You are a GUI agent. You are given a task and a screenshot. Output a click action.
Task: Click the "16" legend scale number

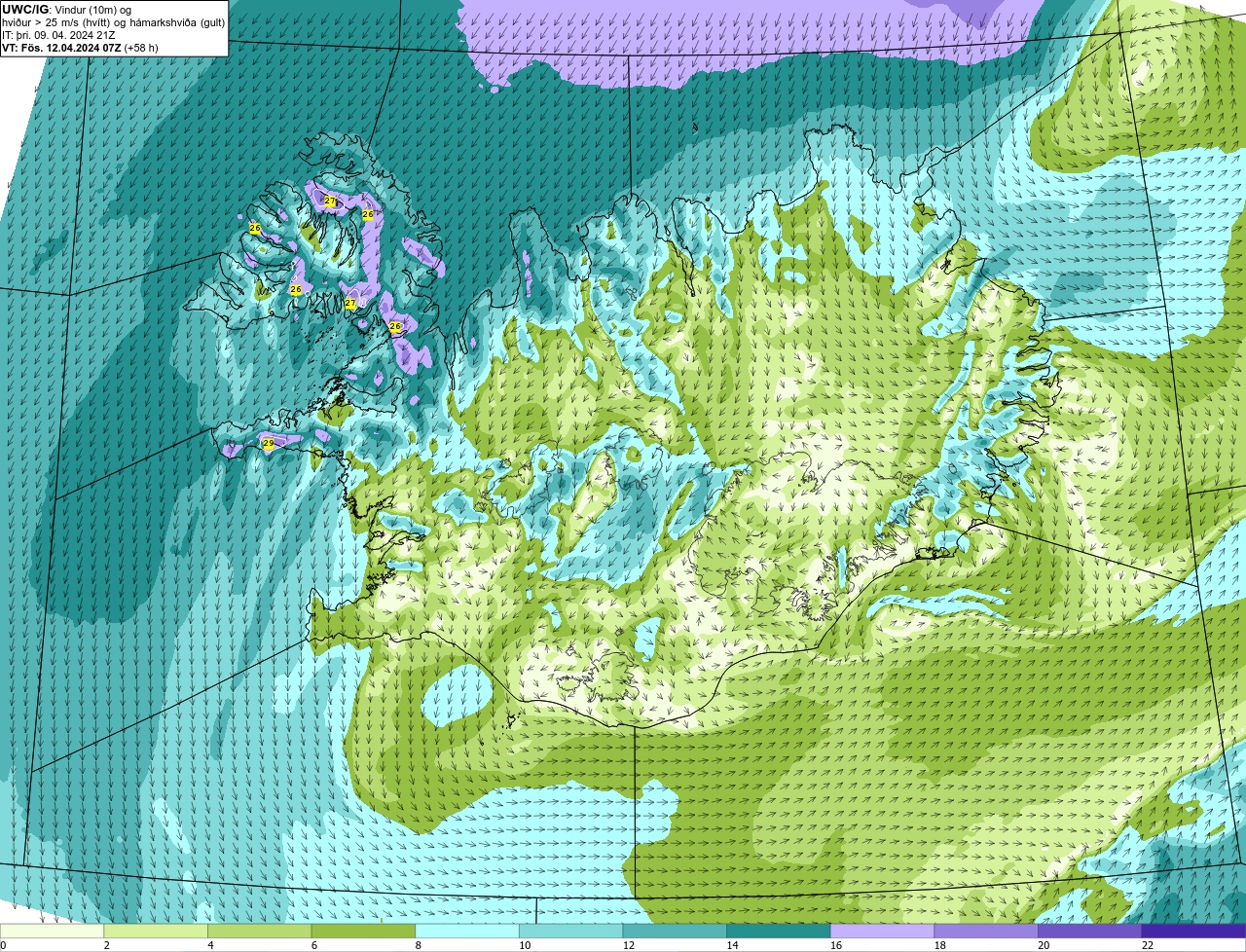coord(836,945)
